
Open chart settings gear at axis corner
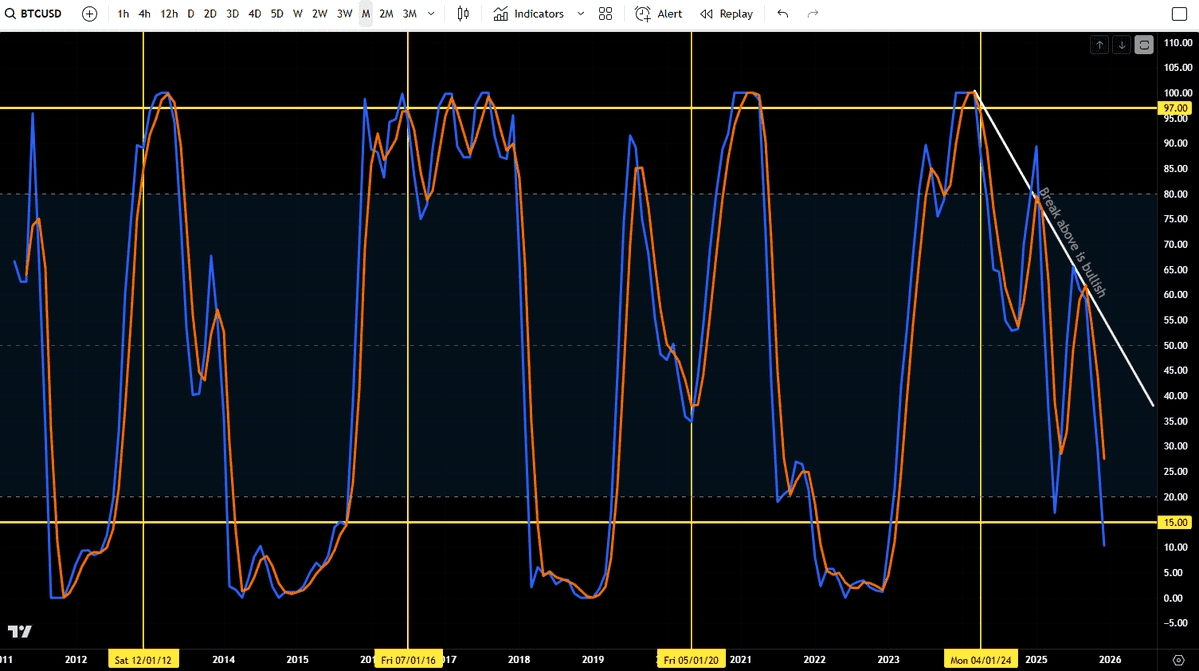(x=1178, y=660)
